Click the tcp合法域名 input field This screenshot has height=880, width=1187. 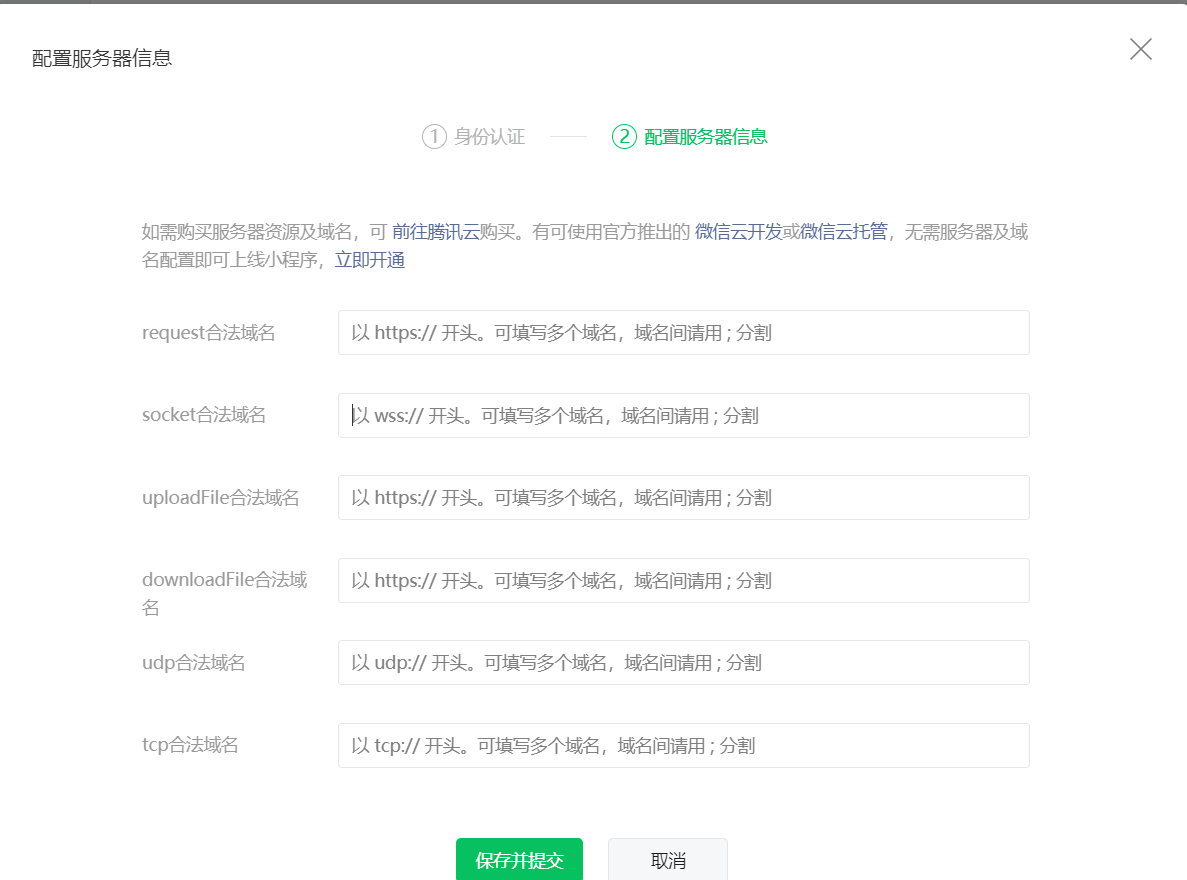coord(683,745)
